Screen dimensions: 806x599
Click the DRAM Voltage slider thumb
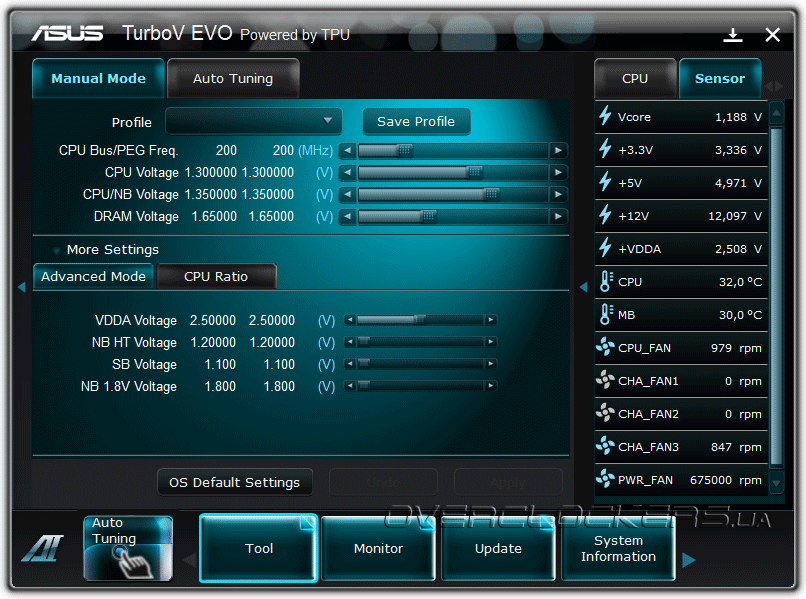point(428,216)
